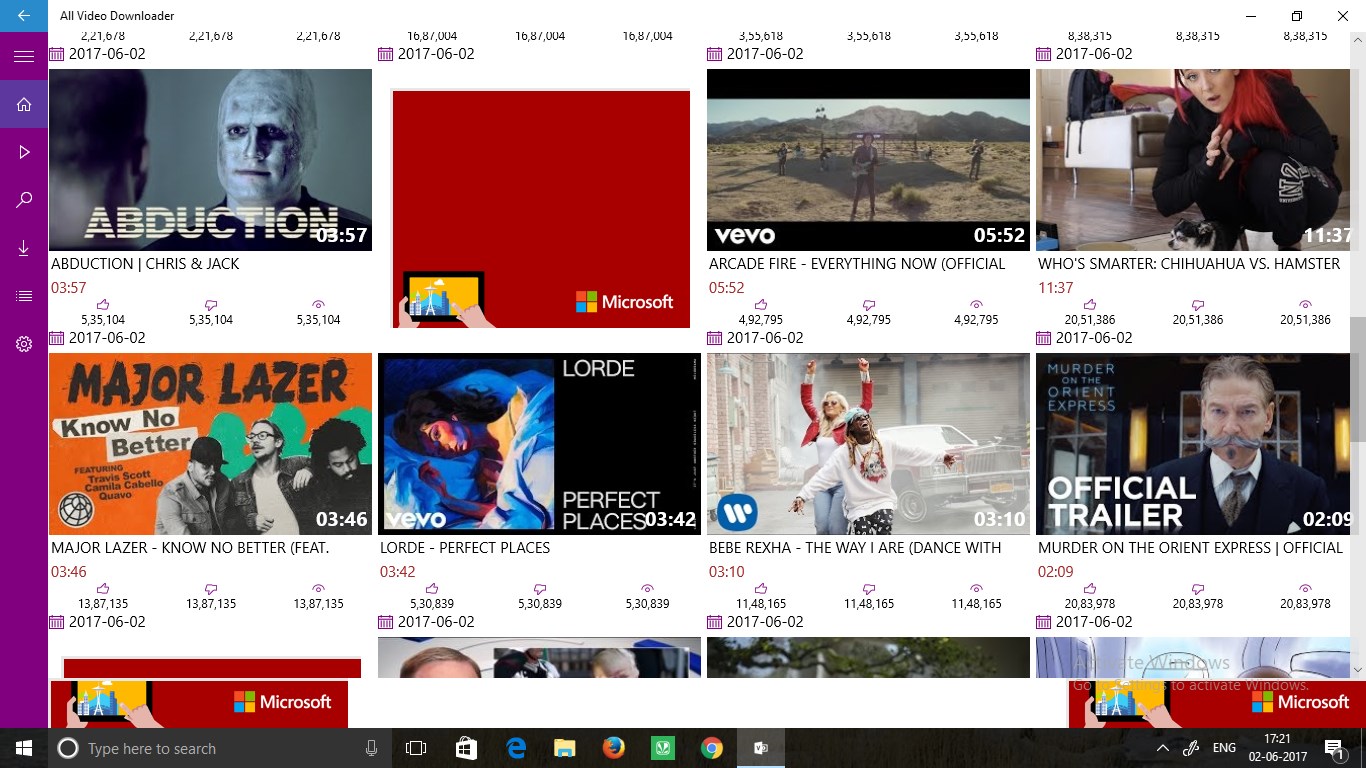Click the down arrow of the vertical scrollbar
1366x768 pixels.
tap(1358, 669)
